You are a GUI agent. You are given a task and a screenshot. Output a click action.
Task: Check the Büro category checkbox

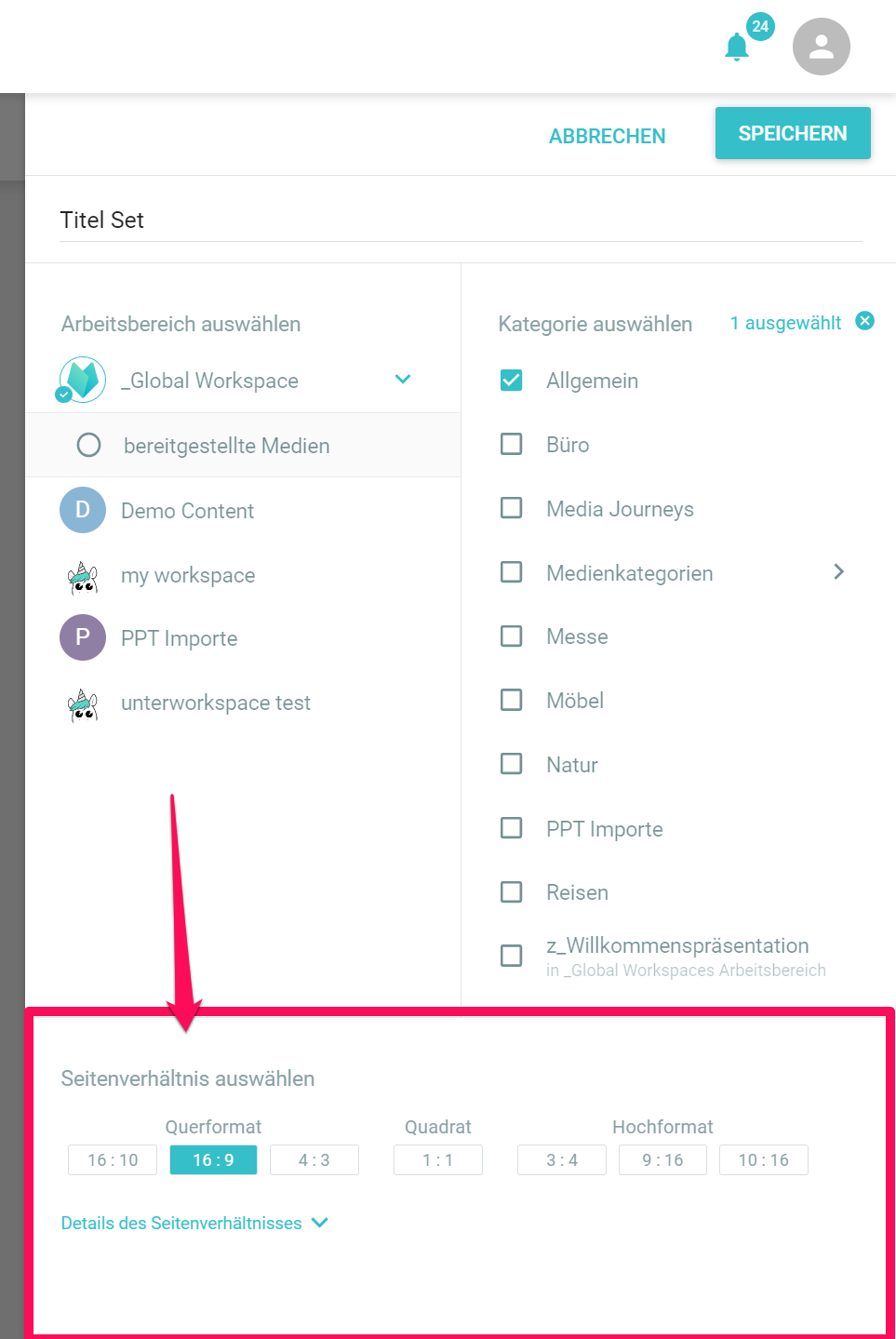(x=511, y=444)
